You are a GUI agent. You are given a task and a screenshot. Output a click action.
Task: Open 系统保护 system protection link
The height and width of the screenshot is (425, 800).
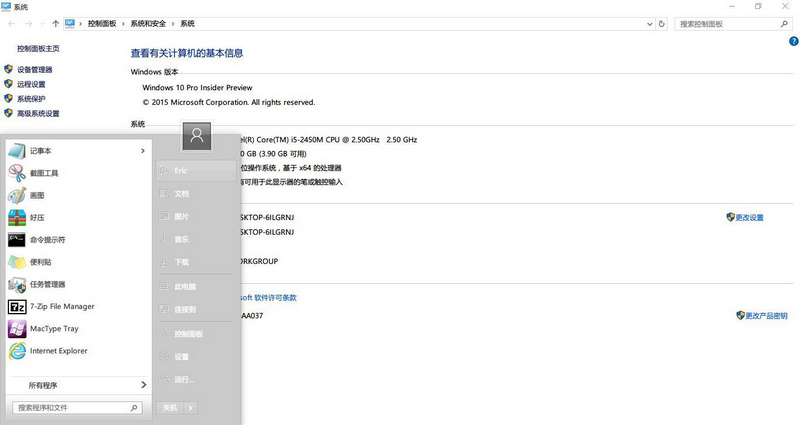pyautogui.click(x=31, y=98)
